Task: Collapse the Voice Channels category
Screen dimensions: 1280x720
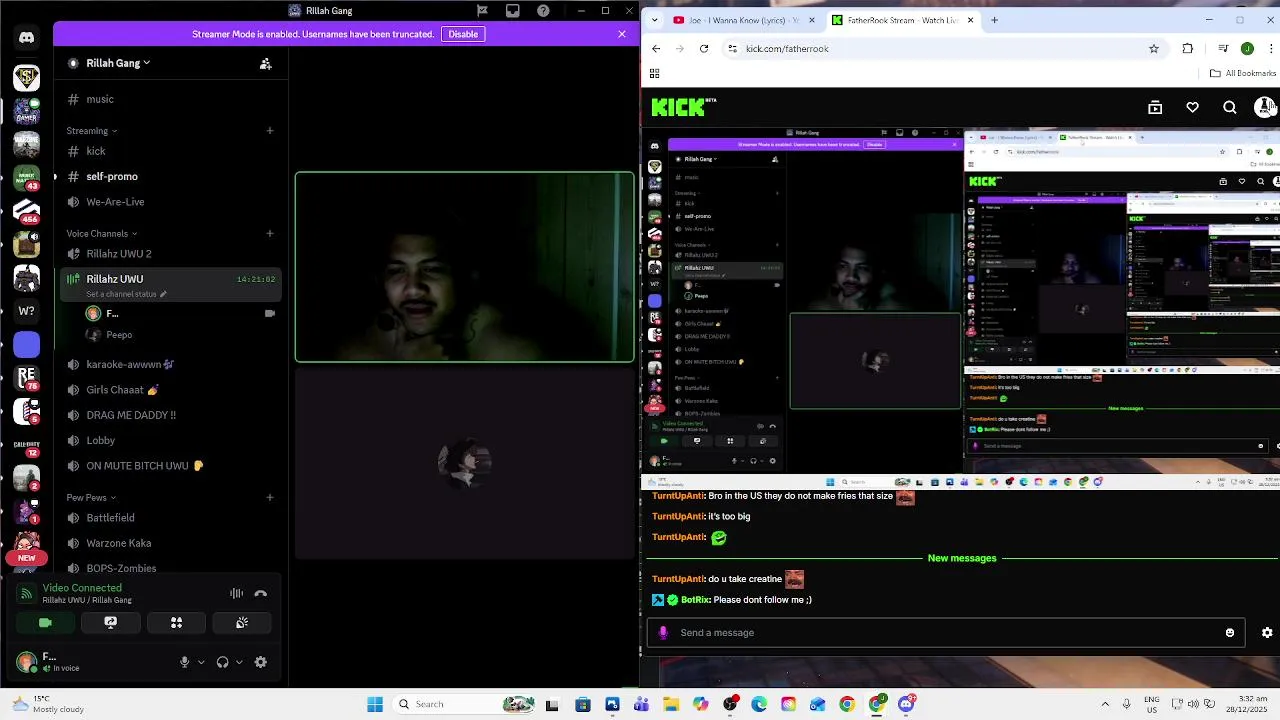Action: tap(102, 234)
